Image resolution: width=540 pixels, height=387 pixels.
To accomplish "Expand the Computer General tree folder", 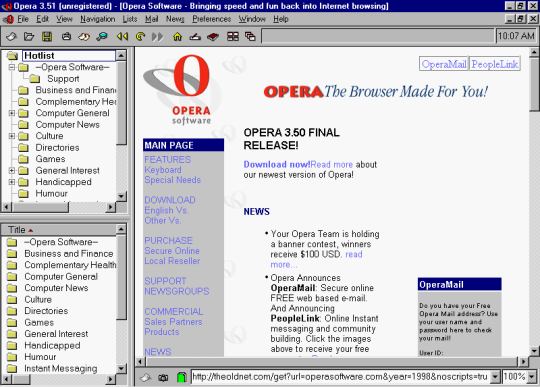I will coord(12,113).
